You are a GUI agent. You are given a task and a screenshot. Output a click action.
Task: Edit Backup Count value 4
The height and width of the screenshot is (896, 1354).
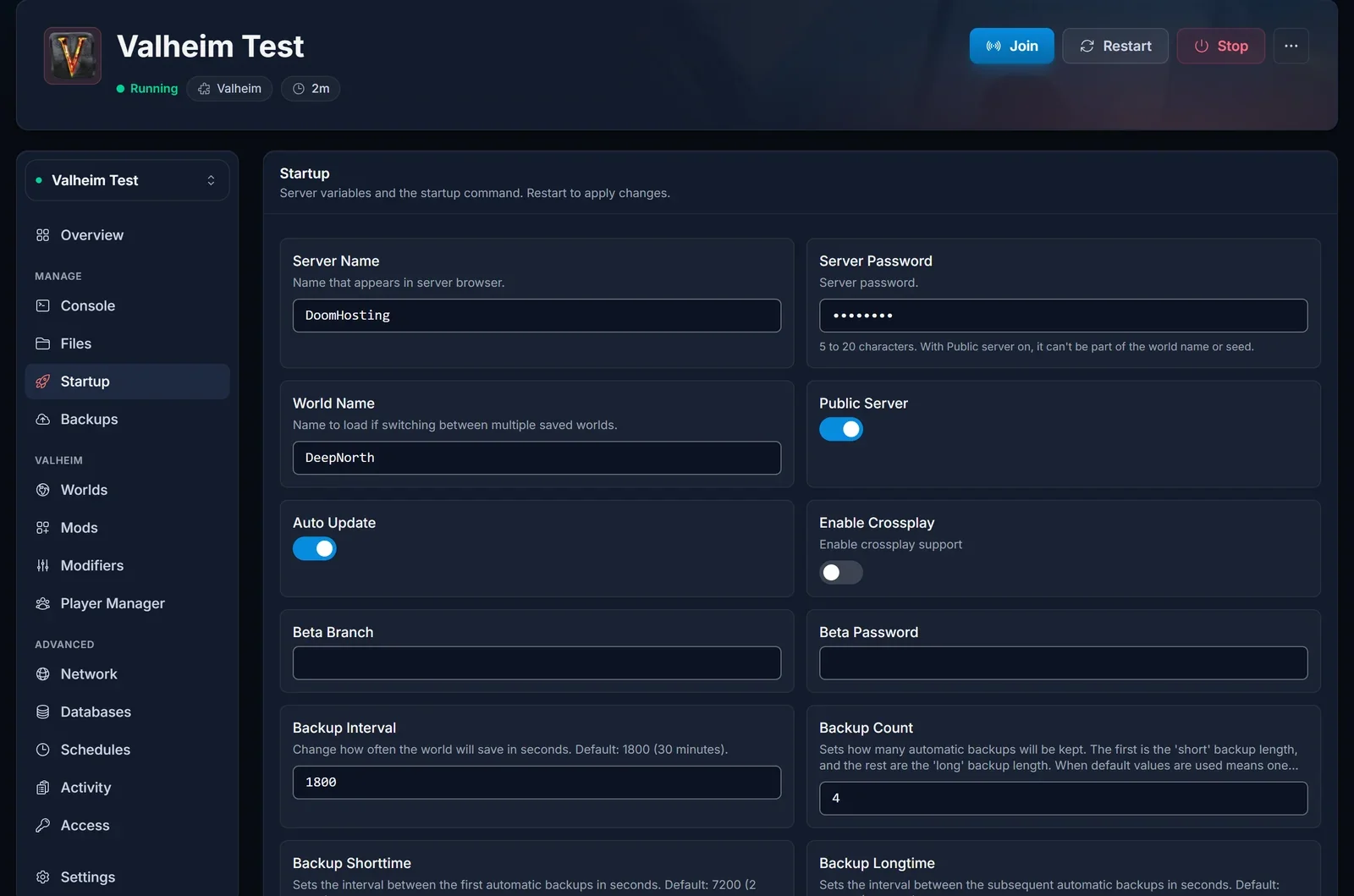(1063, 799)
